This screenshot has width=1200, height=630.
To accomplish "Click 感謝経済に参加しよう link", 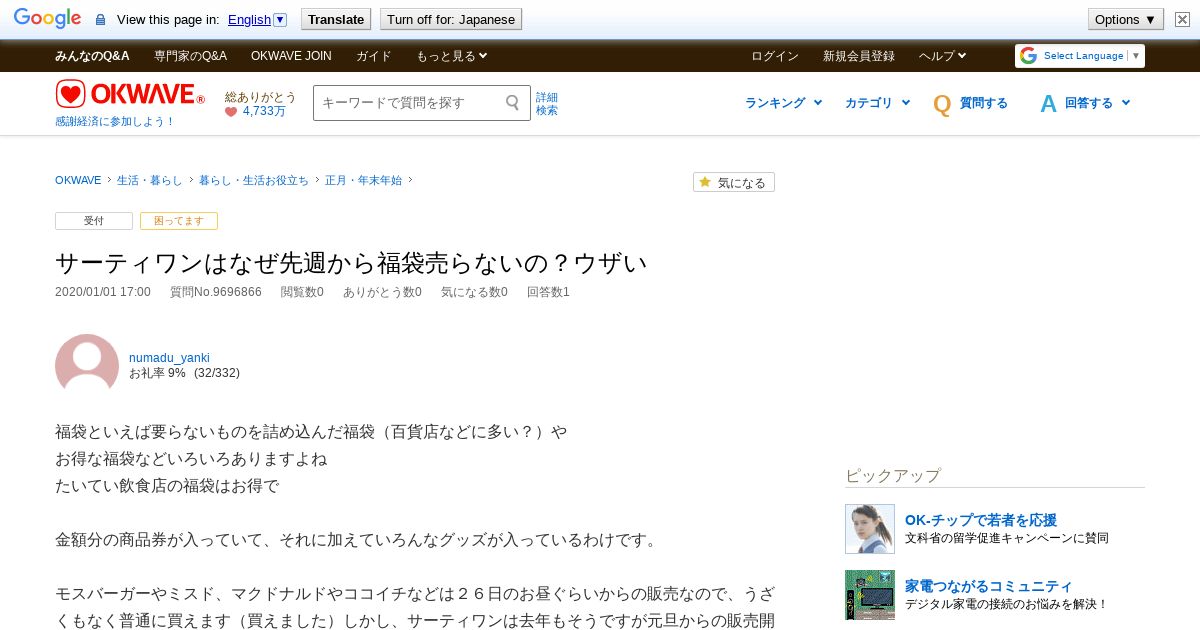I will pos(115,121).
